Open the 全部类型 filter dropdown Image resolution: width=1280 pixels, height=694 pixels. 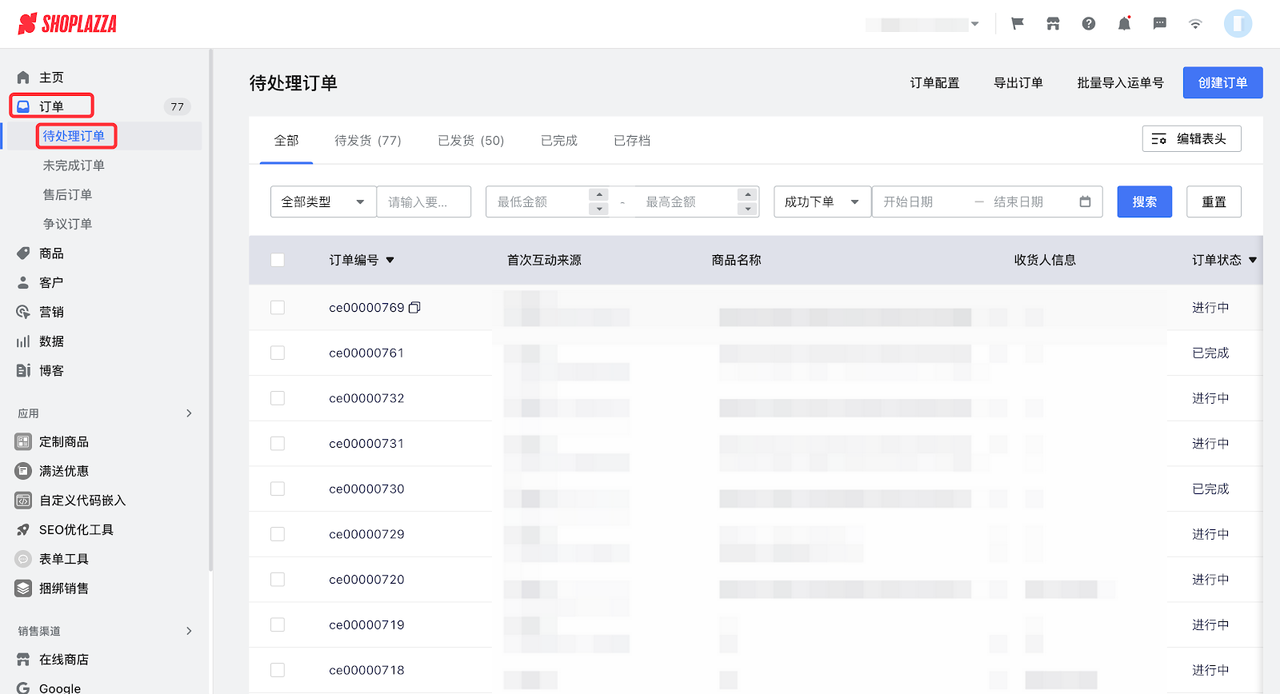322,201
